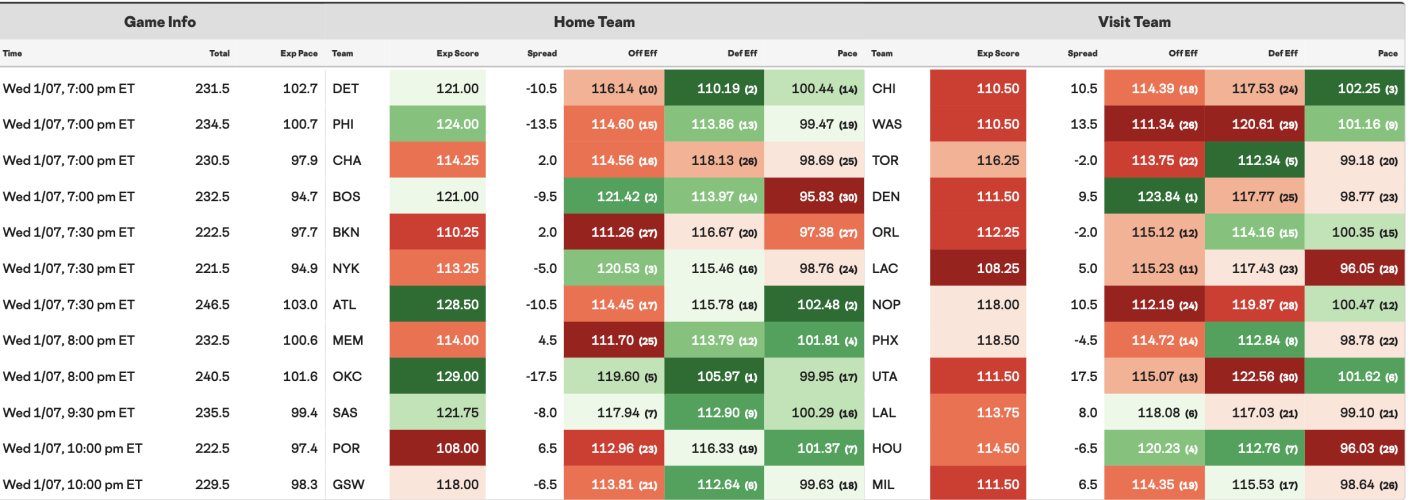Sort by the Time column header
The height and width of the screenshot is (500, 1420).
13,53
